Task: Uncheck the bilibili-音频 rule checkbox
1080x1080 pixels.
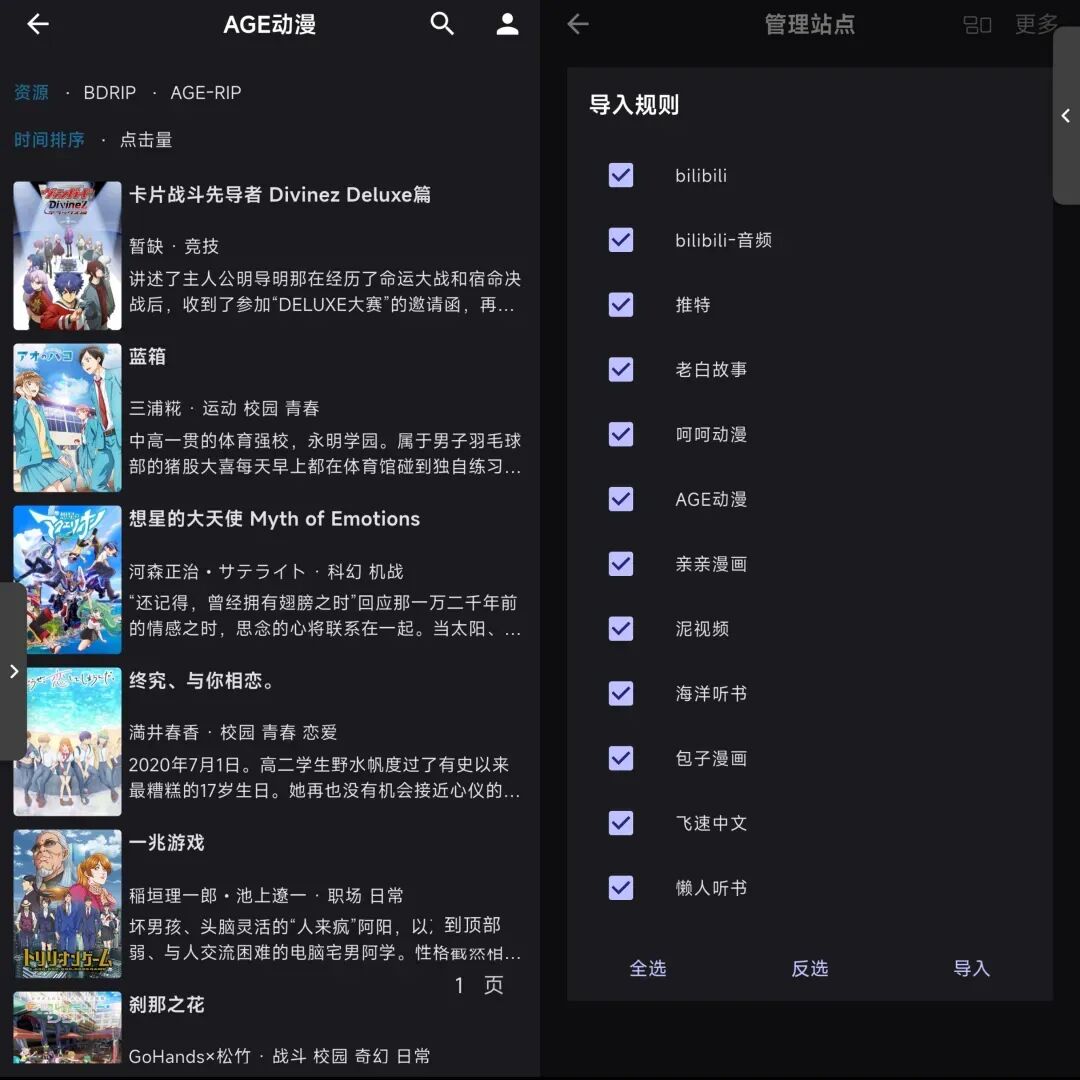Action: [x=621, y=240]
